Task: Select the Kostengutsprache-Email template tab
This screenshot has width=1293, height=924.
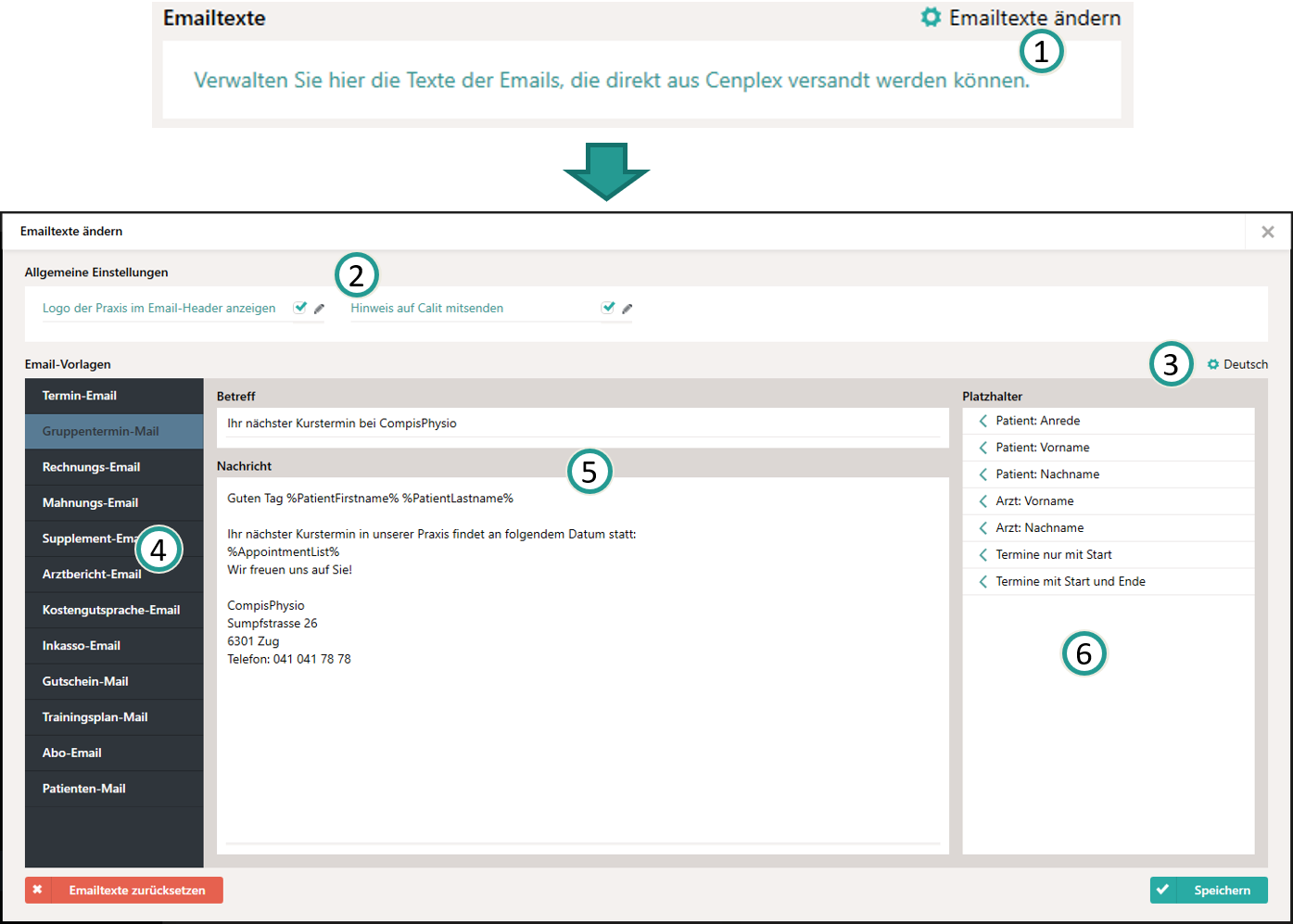Action: tap(114, 610)
